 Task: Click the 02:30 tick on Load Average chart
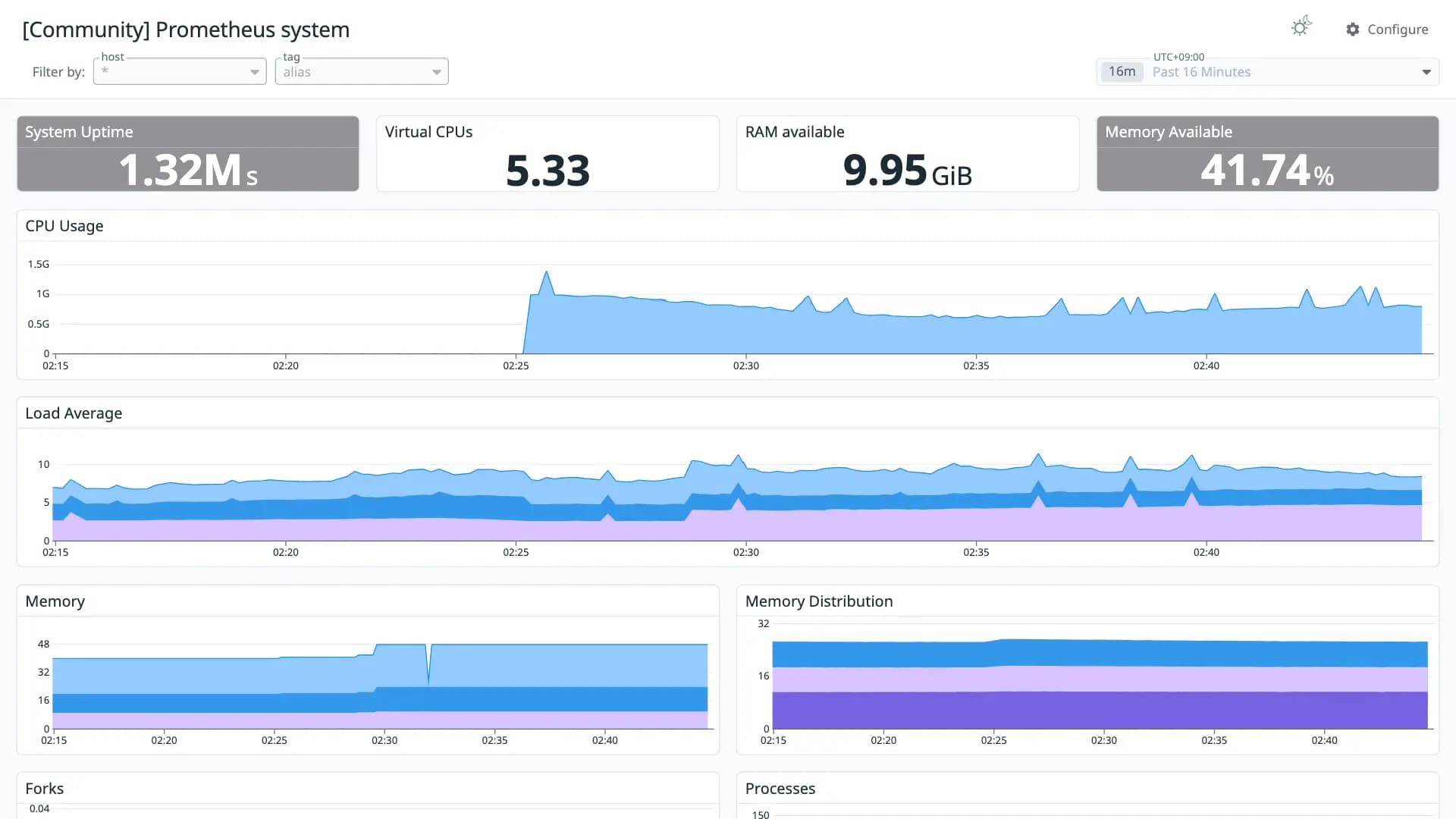pos(745,552)
